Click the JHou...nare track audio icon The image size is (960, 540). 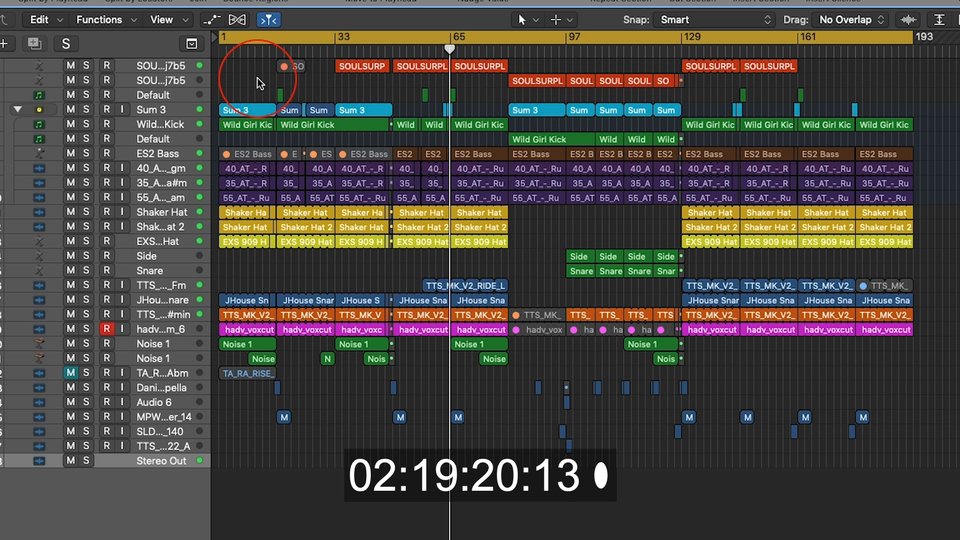pos(39,300)
